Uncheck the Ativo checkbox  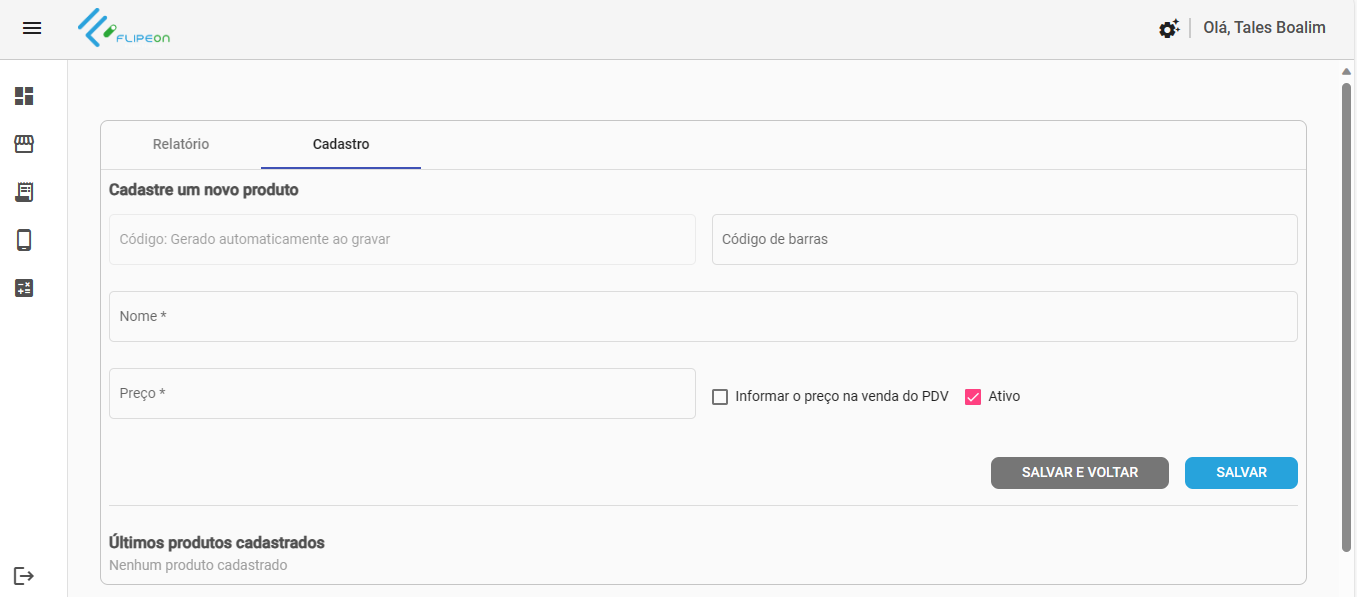(973, 397)
